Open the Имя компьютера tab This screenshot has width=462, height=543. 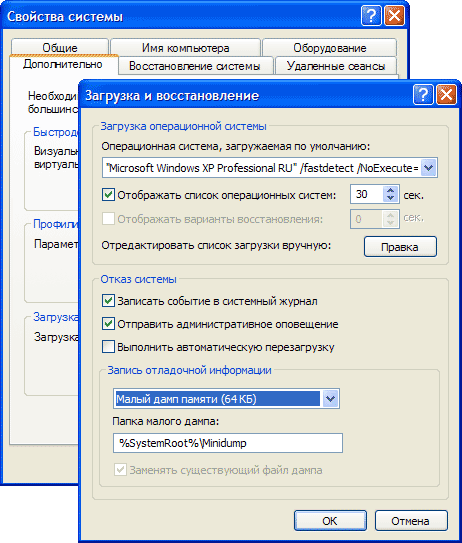(x=185, y=47)
